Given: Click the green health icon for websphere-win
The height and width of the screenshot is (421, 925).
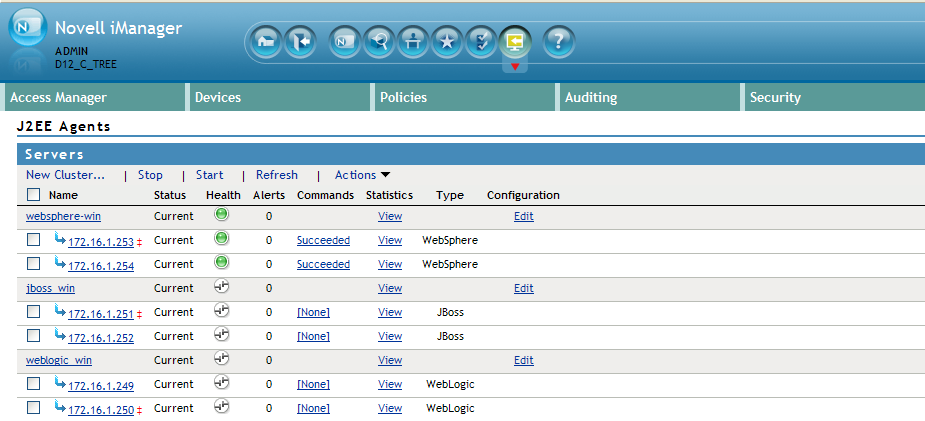Looking at the screenshot, I should [221, 215].
